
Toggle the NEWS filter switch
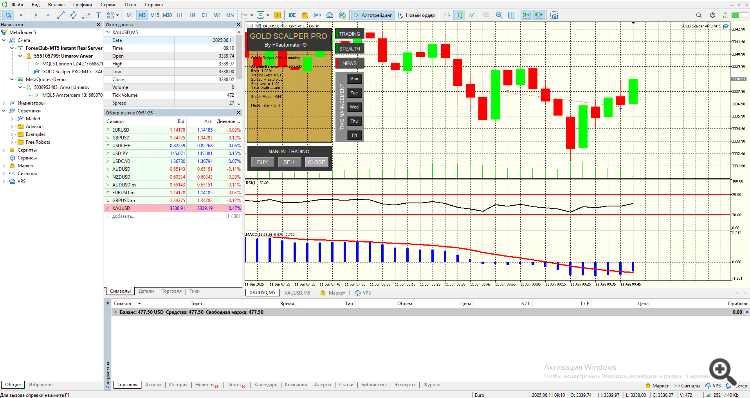tap(349, 63)
